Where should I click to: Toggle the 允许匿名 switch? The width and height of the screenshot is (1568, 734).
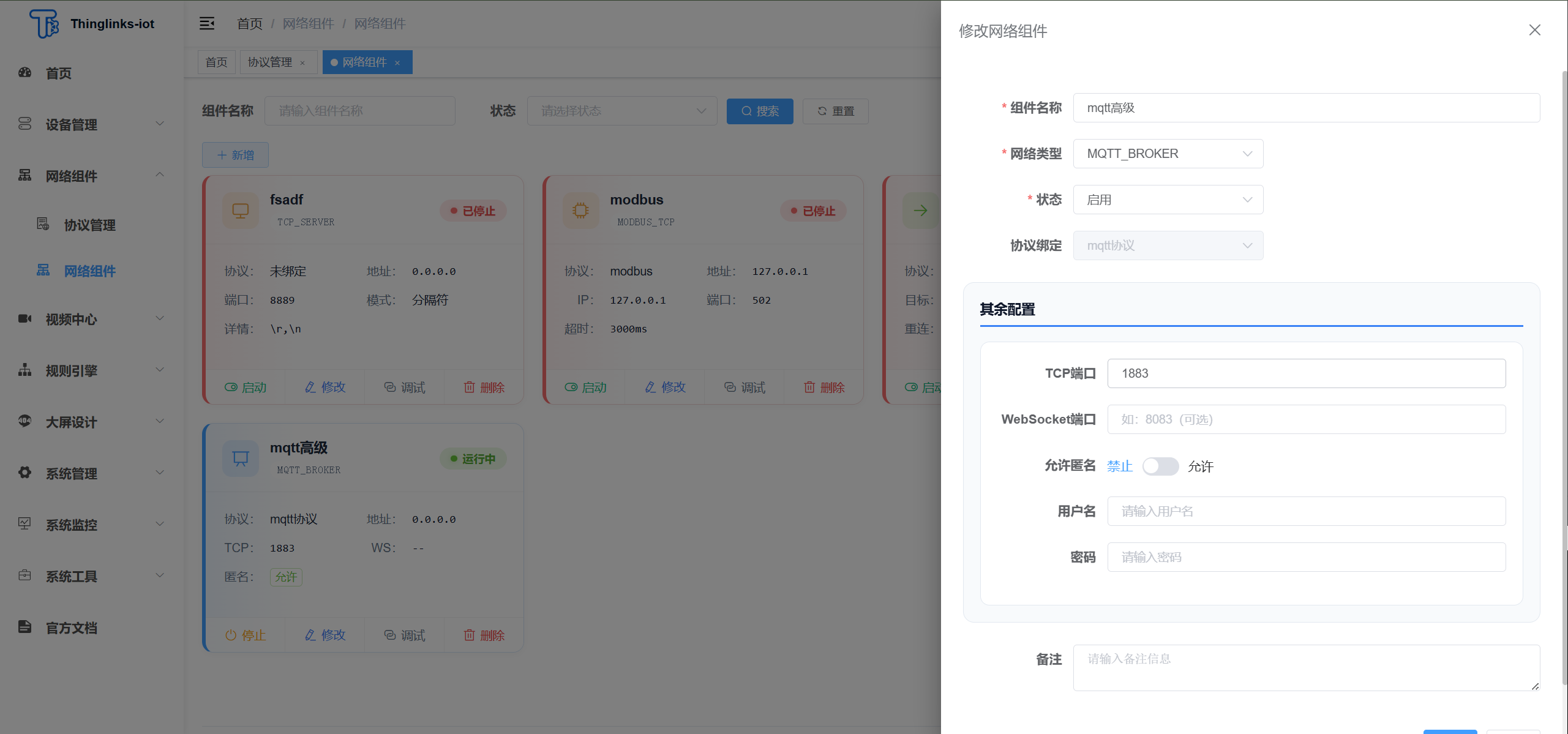[1160, 466]
